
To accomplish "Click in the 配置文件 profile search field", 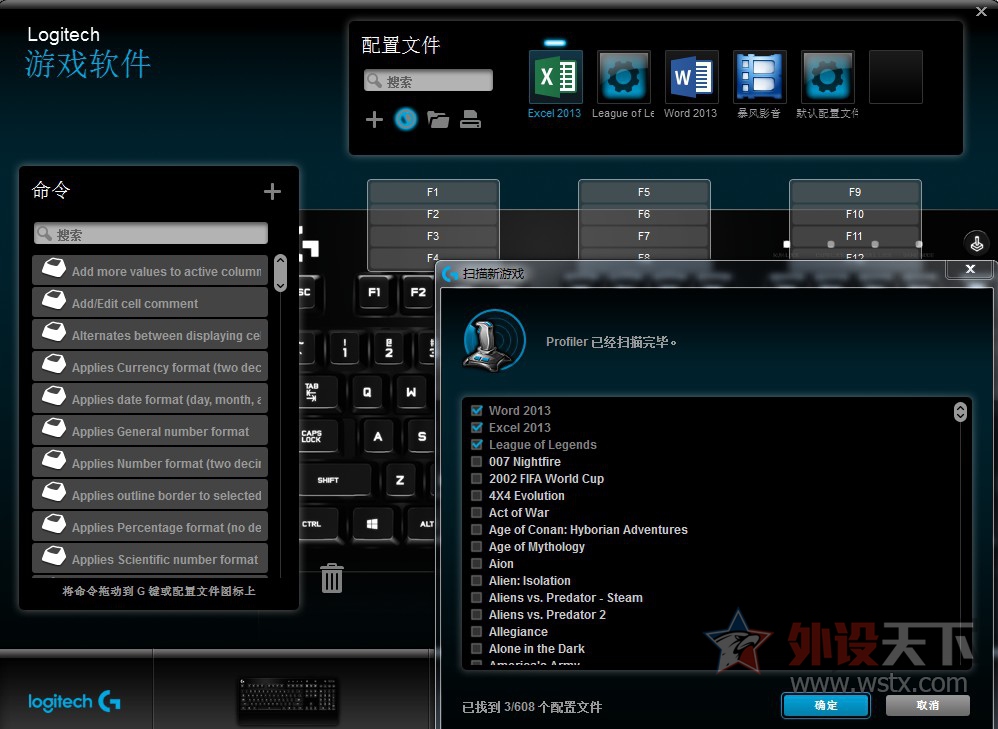I will click(x=428, y=81).
